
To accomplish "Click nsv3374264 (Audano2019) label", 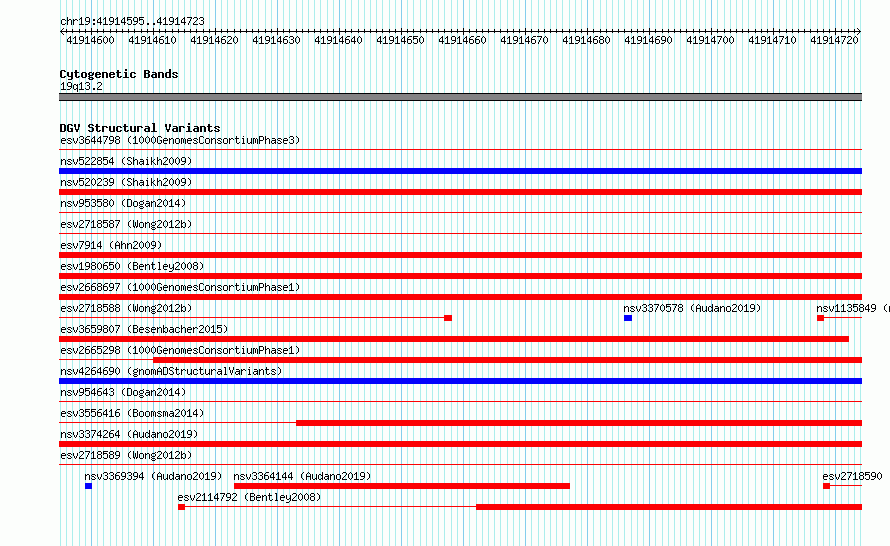I will 129,434.
